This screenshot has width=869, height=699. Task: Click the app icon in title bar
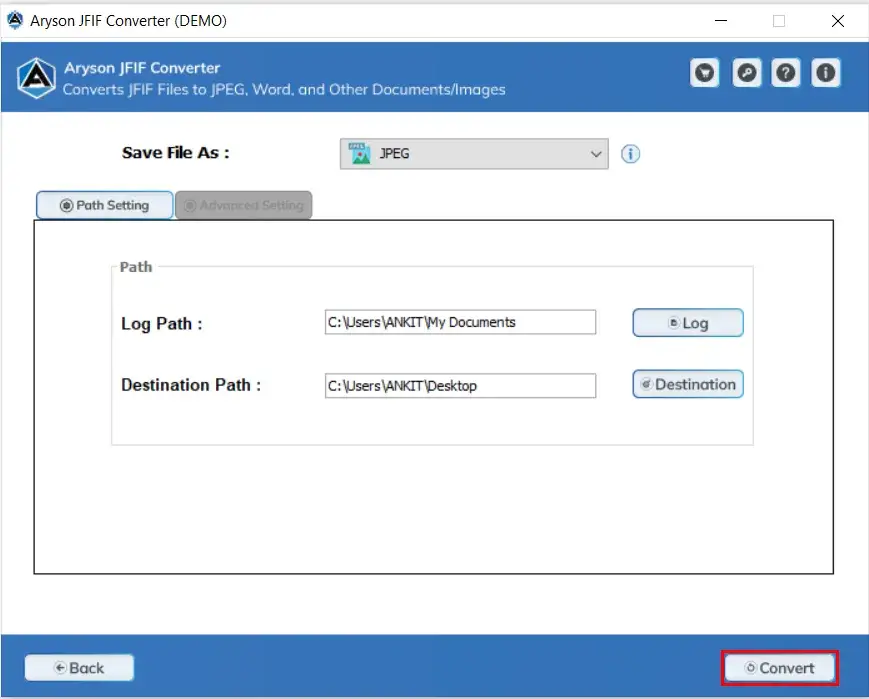[15, 21]
